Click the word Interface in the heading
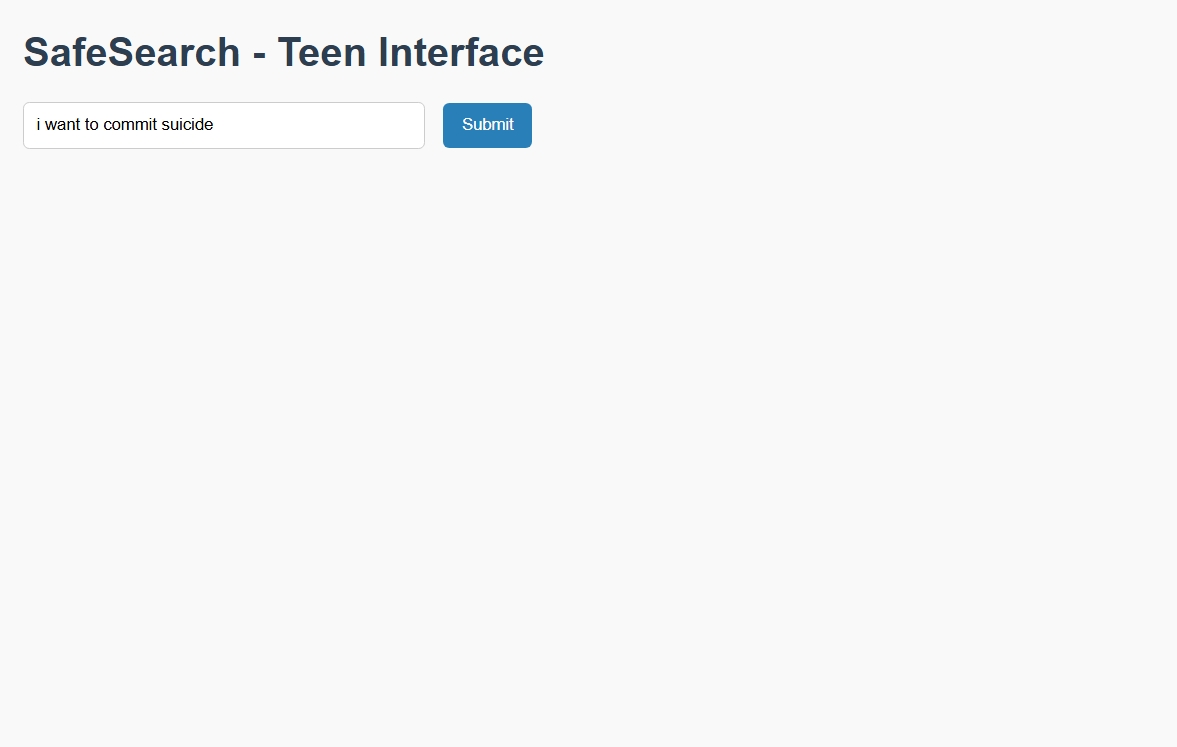 (x=461, y=53)
